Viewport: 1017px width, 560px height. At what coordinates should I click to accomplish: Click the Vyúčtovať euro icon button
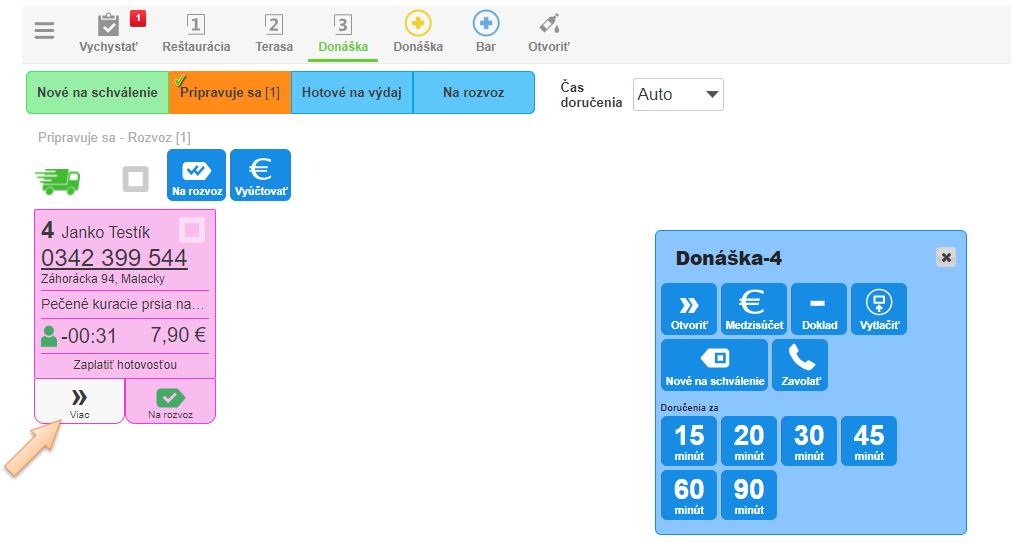260,175
